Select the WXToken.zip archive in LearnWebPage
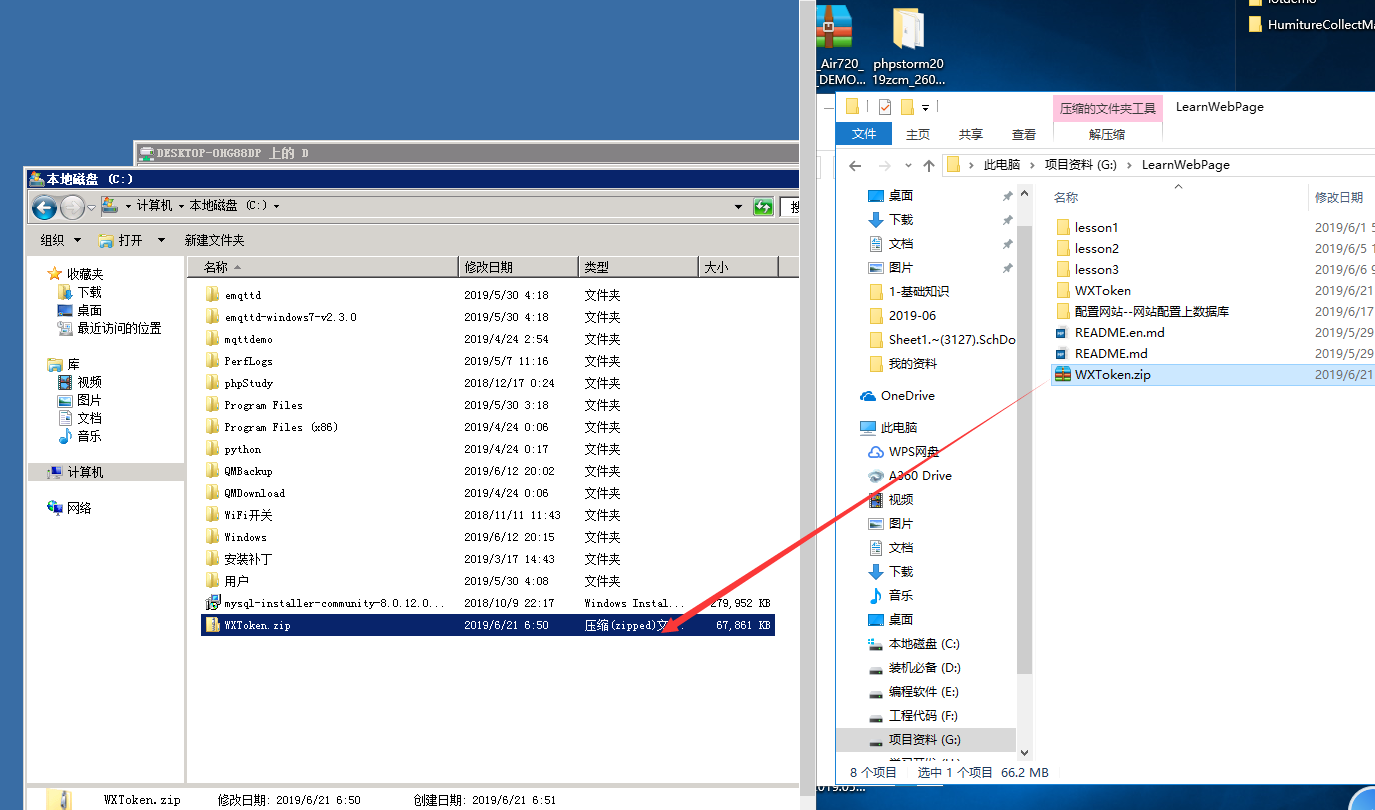The height and width of the screenshot is (810, 1375). click(x=1103, y=374)
